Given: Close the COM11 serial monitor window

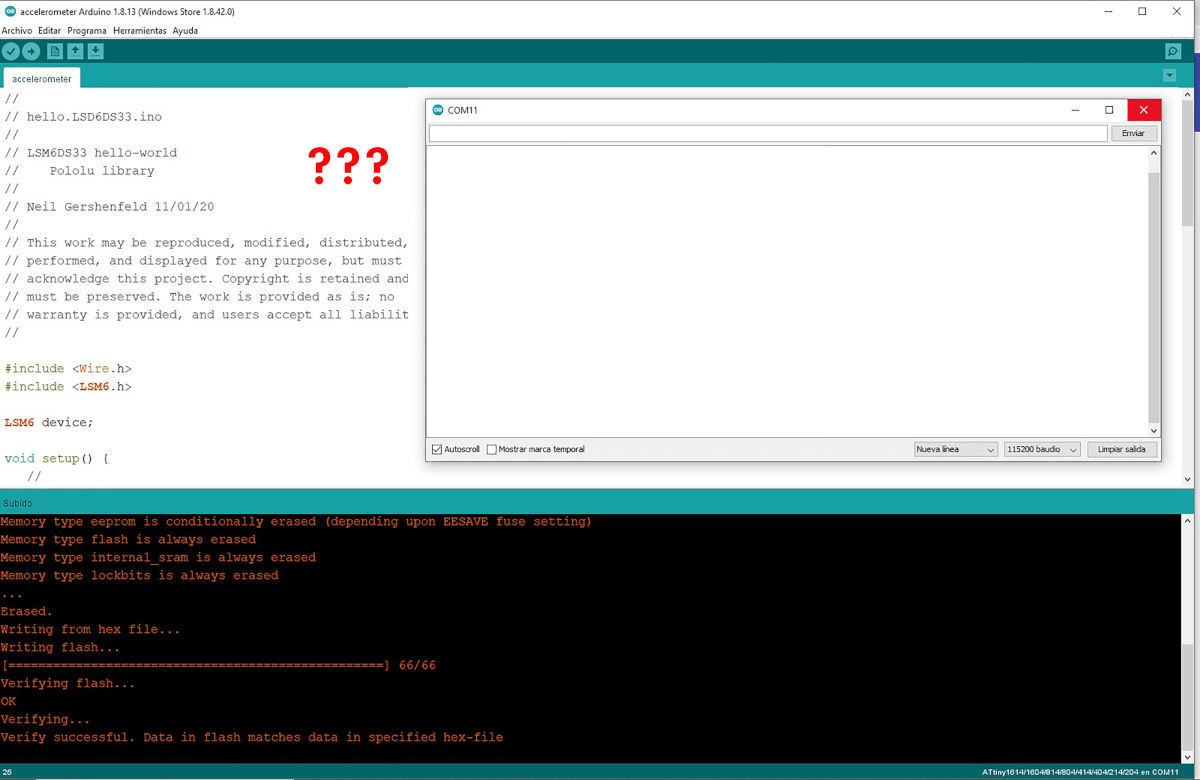Looking at the screenshot, I should (1144, 110).
